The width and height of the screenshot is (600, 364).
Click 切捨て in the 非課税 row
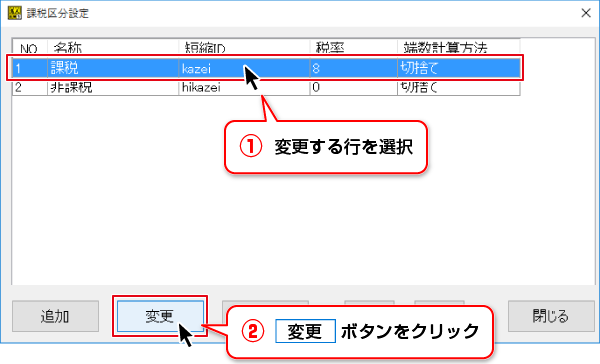[459, 87]
